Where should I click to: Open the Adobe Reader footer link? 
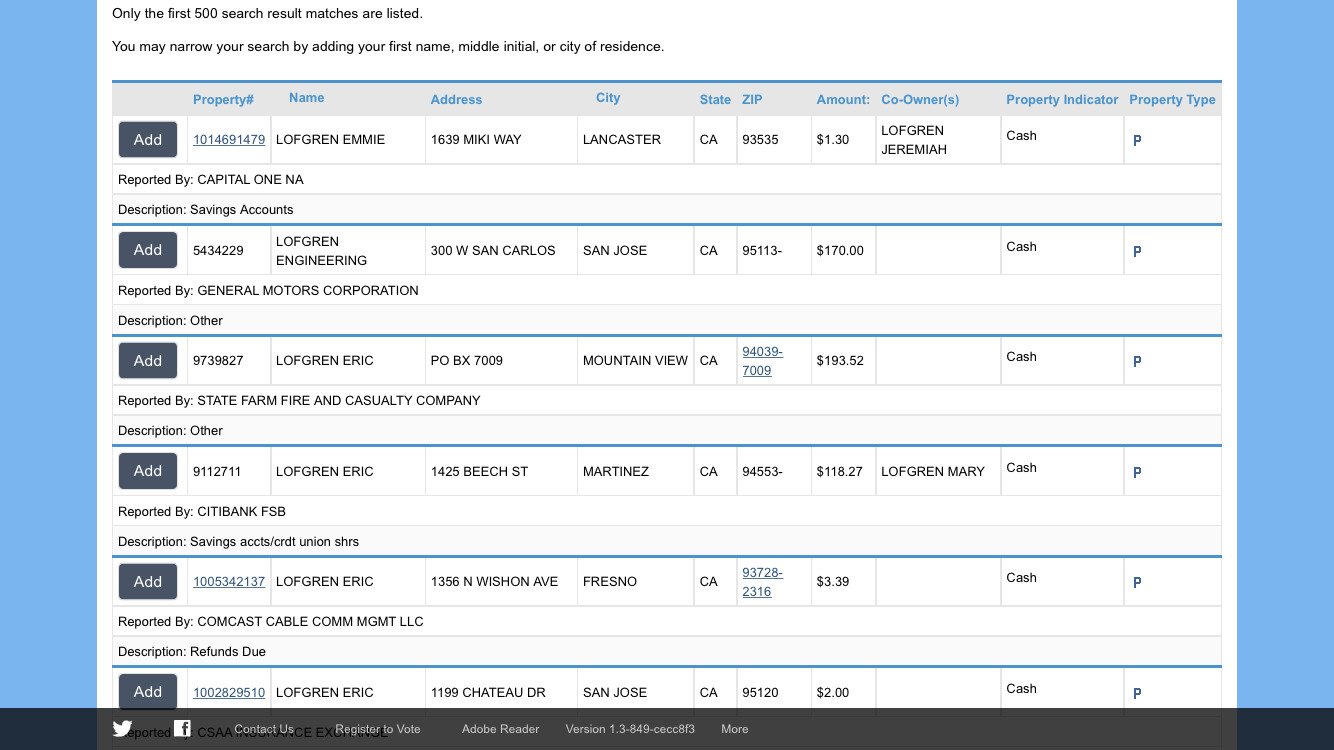(x=500, y=729)
